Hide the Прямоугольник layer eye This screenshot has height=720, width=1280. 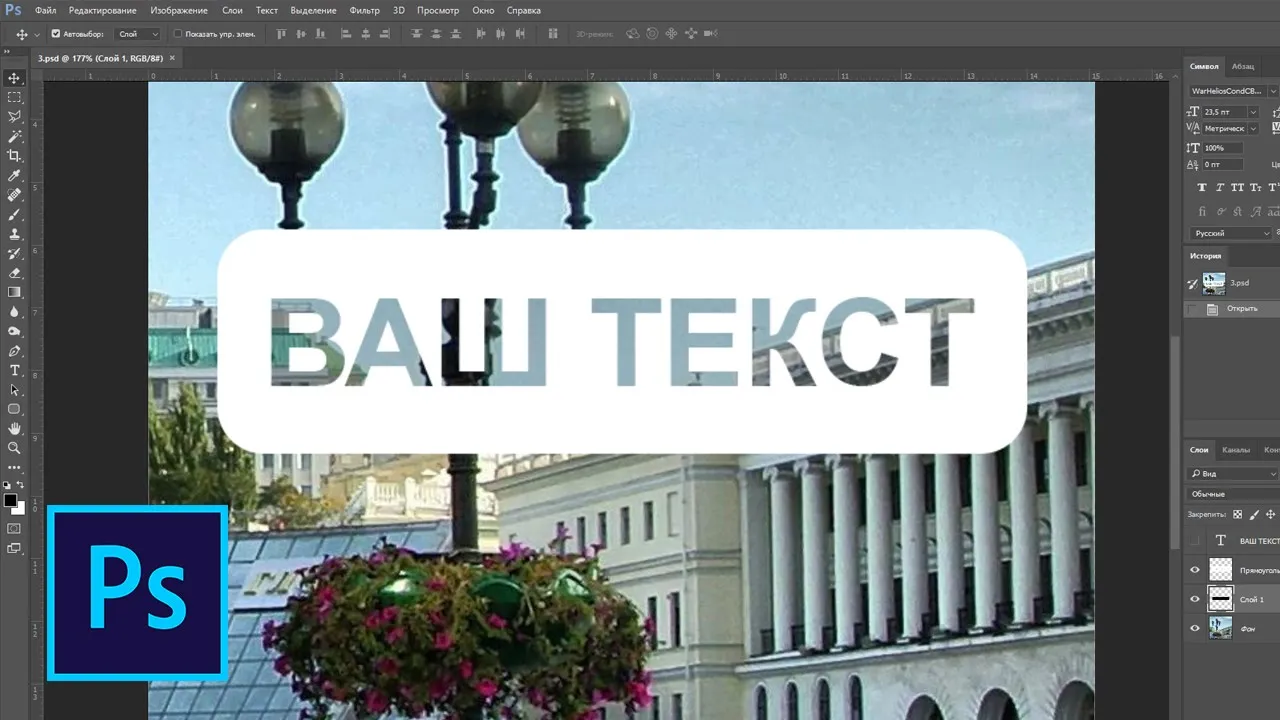[x=1194, y=570]
